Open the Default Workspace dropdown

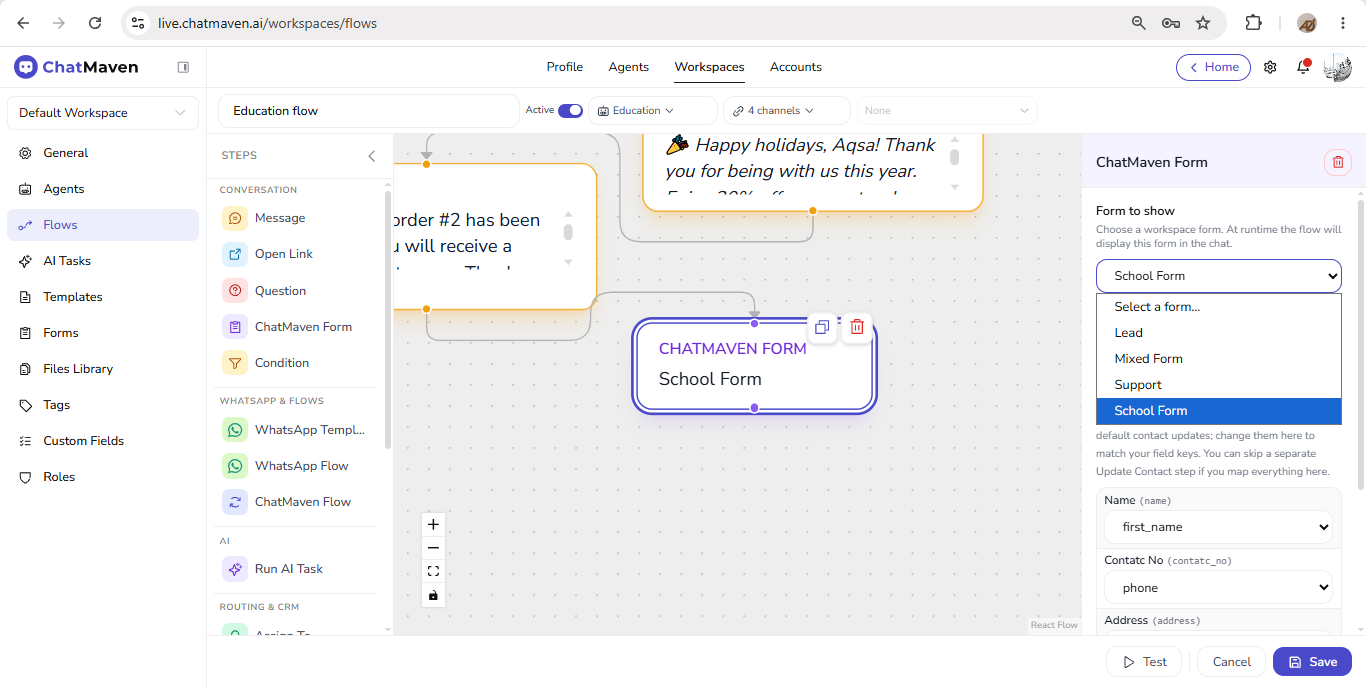103,113
